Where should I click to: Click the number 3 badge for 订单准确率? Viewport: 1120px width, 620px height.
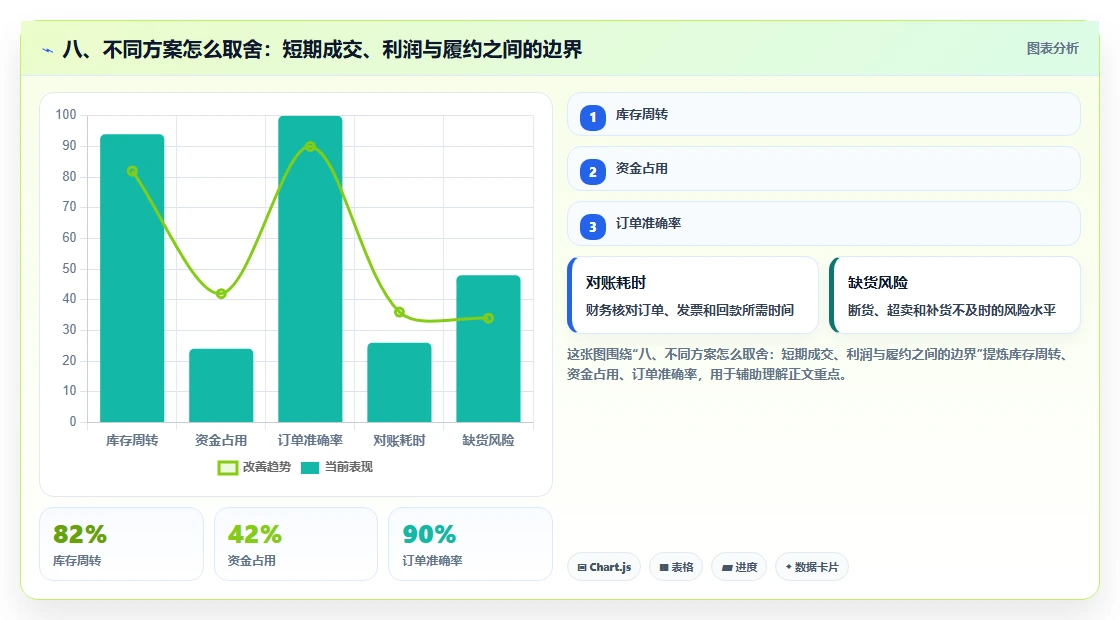coord(592,226)
